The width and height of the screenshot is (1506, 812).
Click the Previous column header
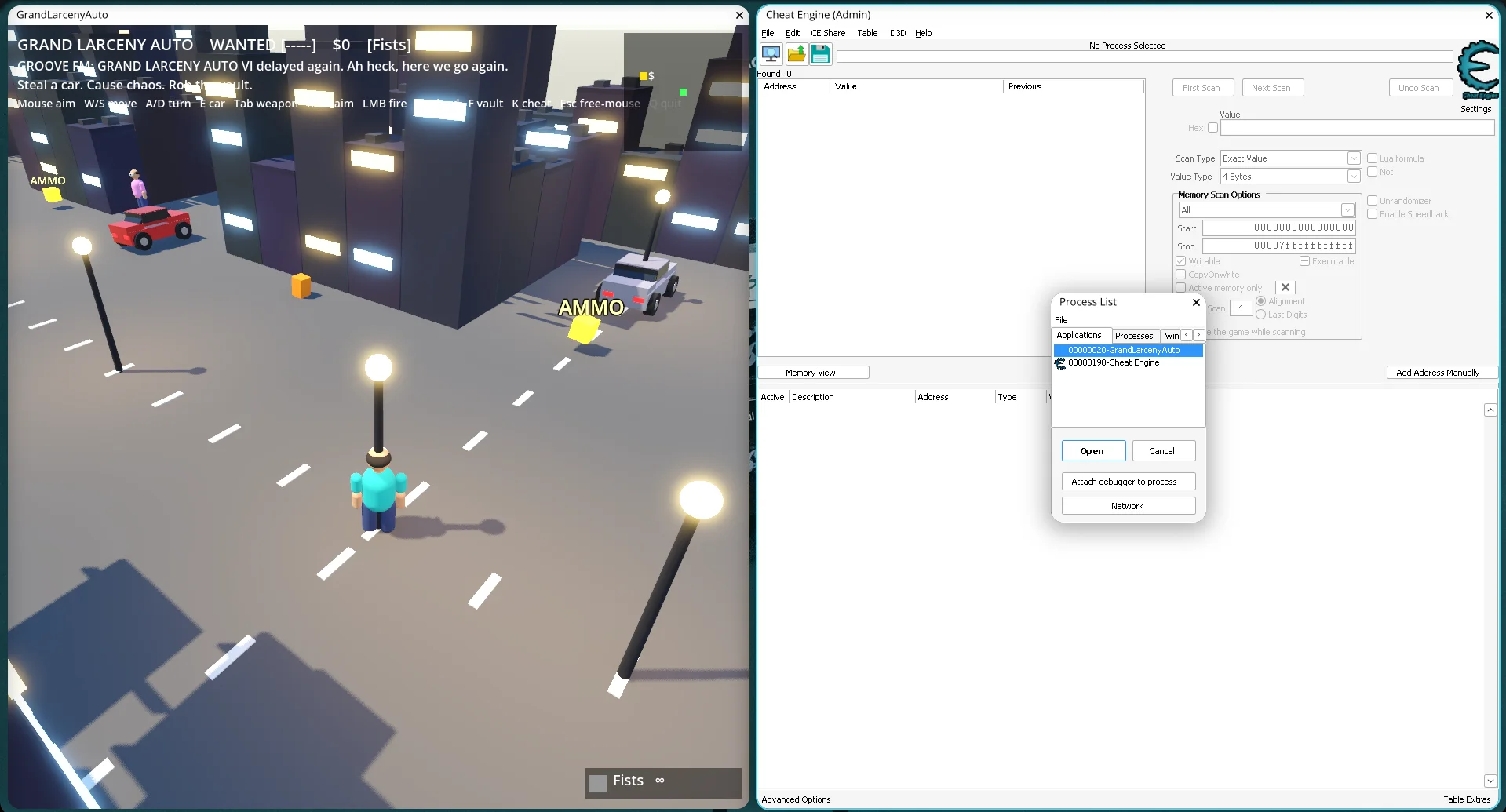(x=1074, y=87)
